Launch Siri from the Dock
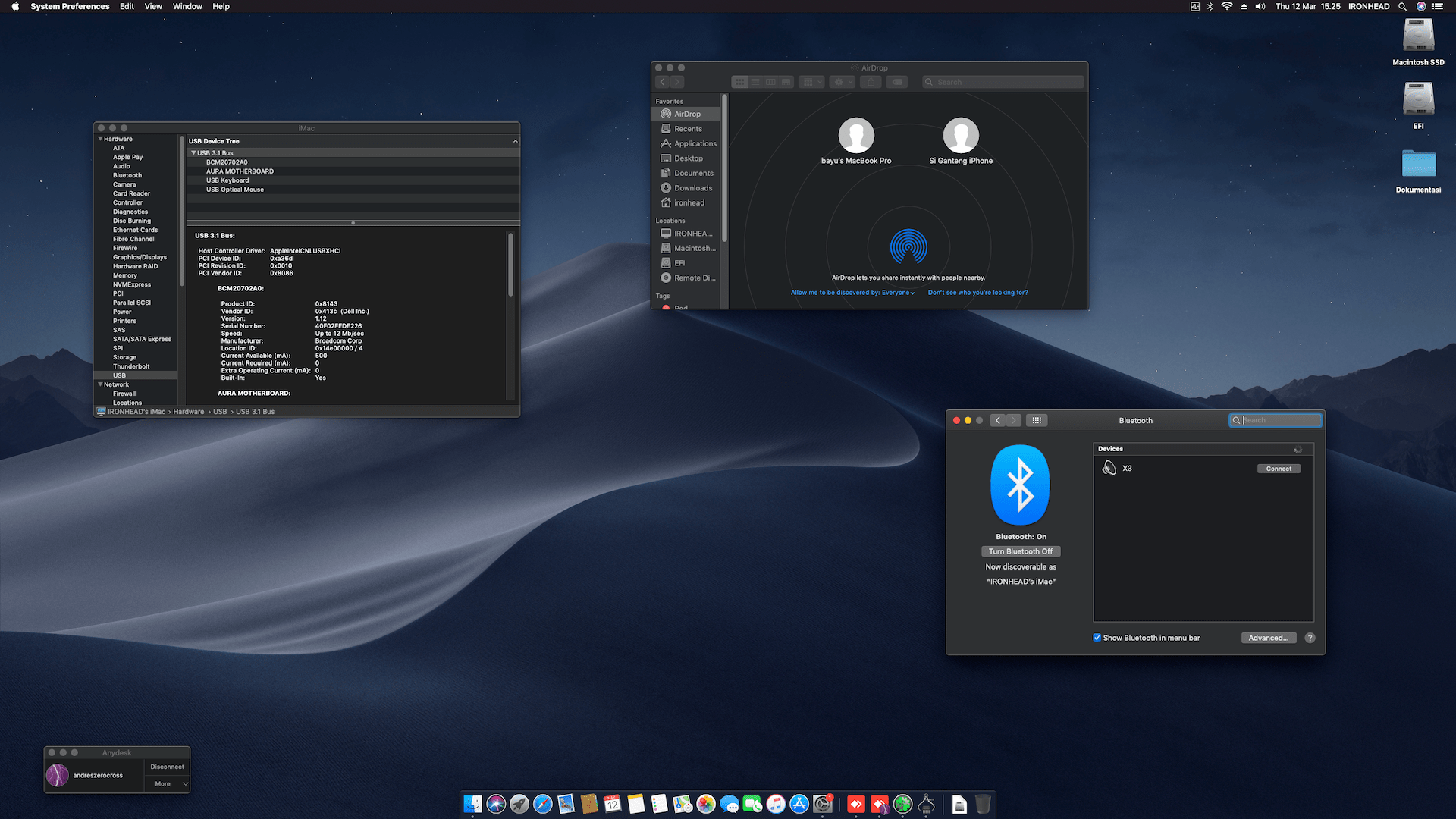The image size is (1456, 819). (x=496, y=804)
